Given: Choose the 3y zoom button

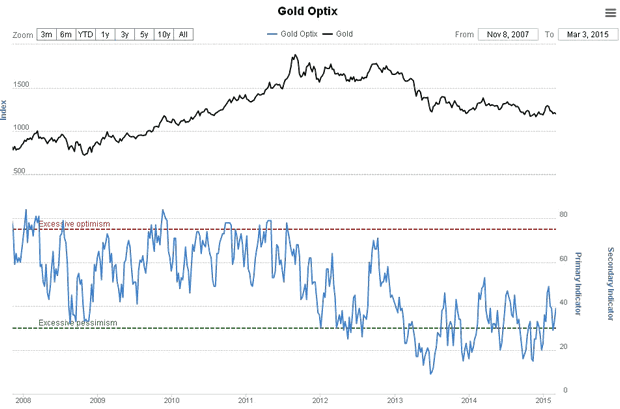Looking at the screenshot, I should (x=125, y=34).
